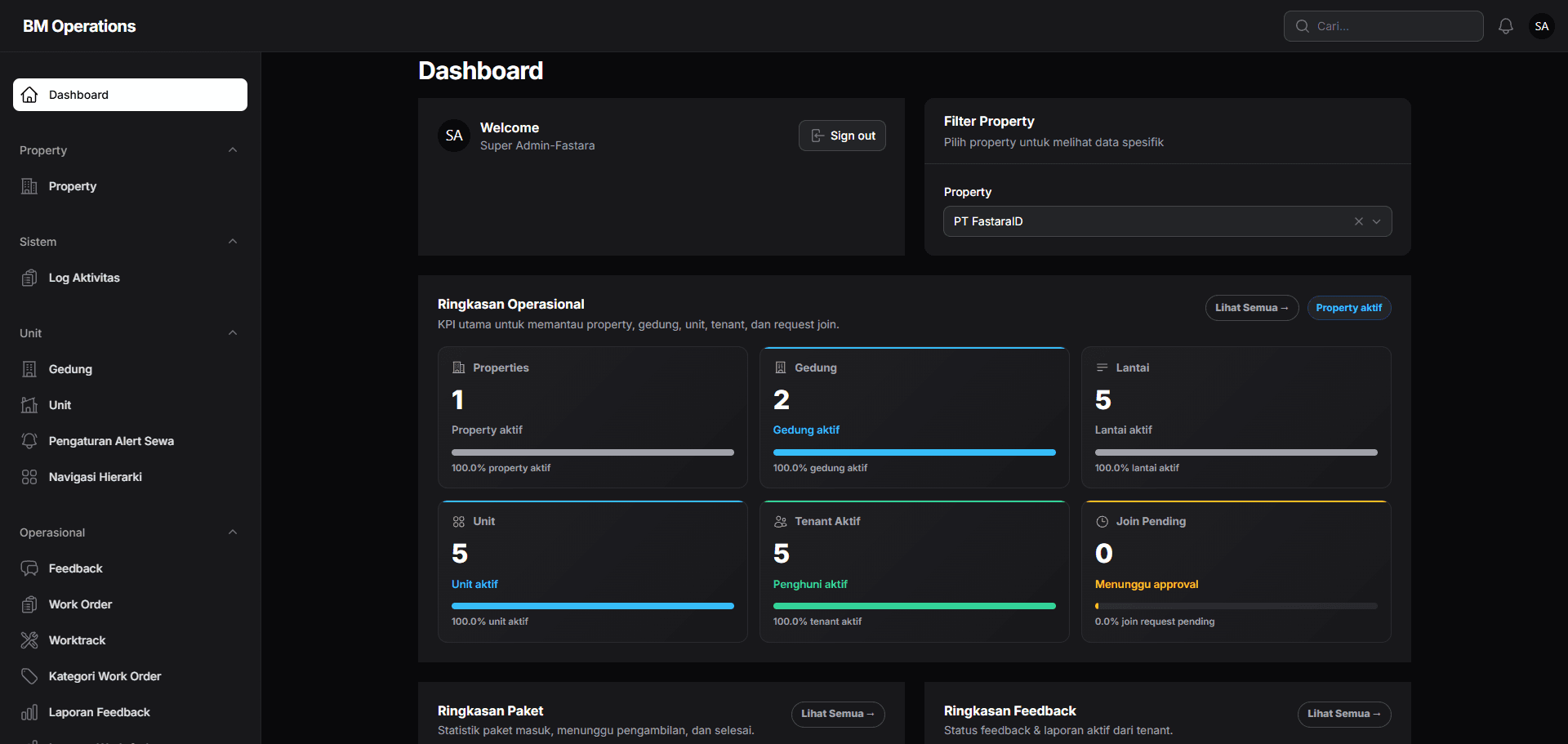Click the Feedback chat bubble icon
1568x744 pixels.
pos(29,568)
